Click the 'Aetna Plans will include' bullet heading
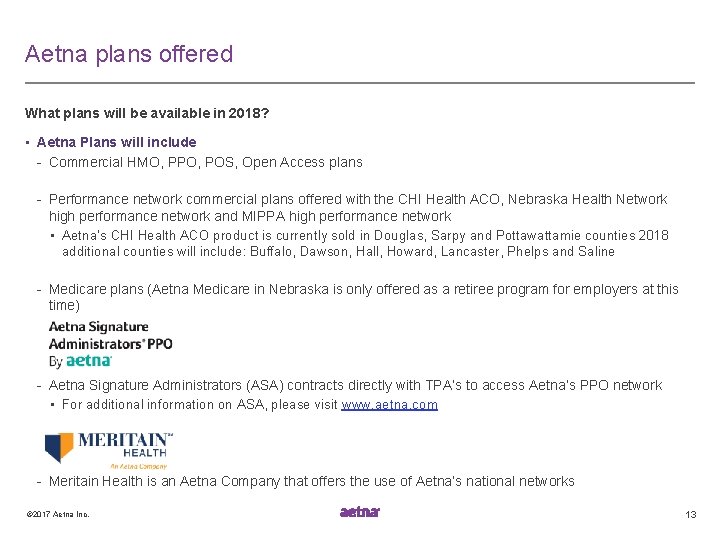Image resolution: width=720 pixels, height=540 pixels. (117, 142)
